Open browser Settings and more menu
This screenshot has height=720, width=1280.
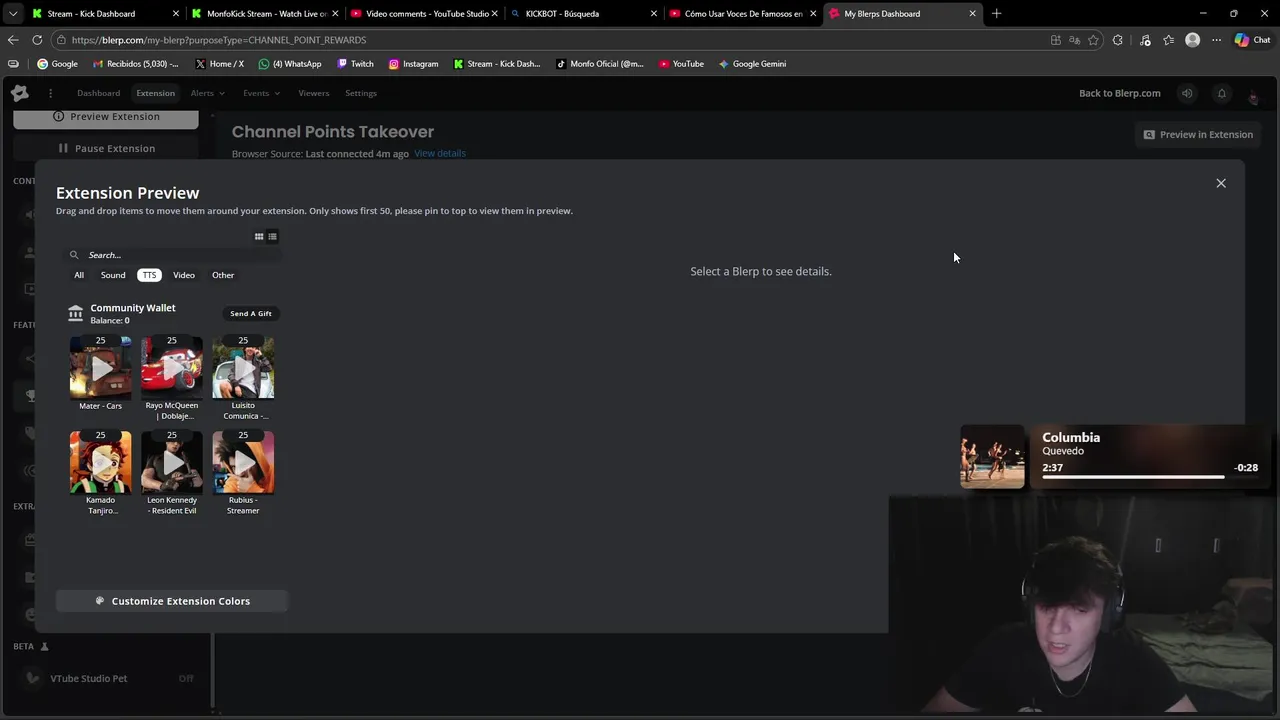(1216, 40)
